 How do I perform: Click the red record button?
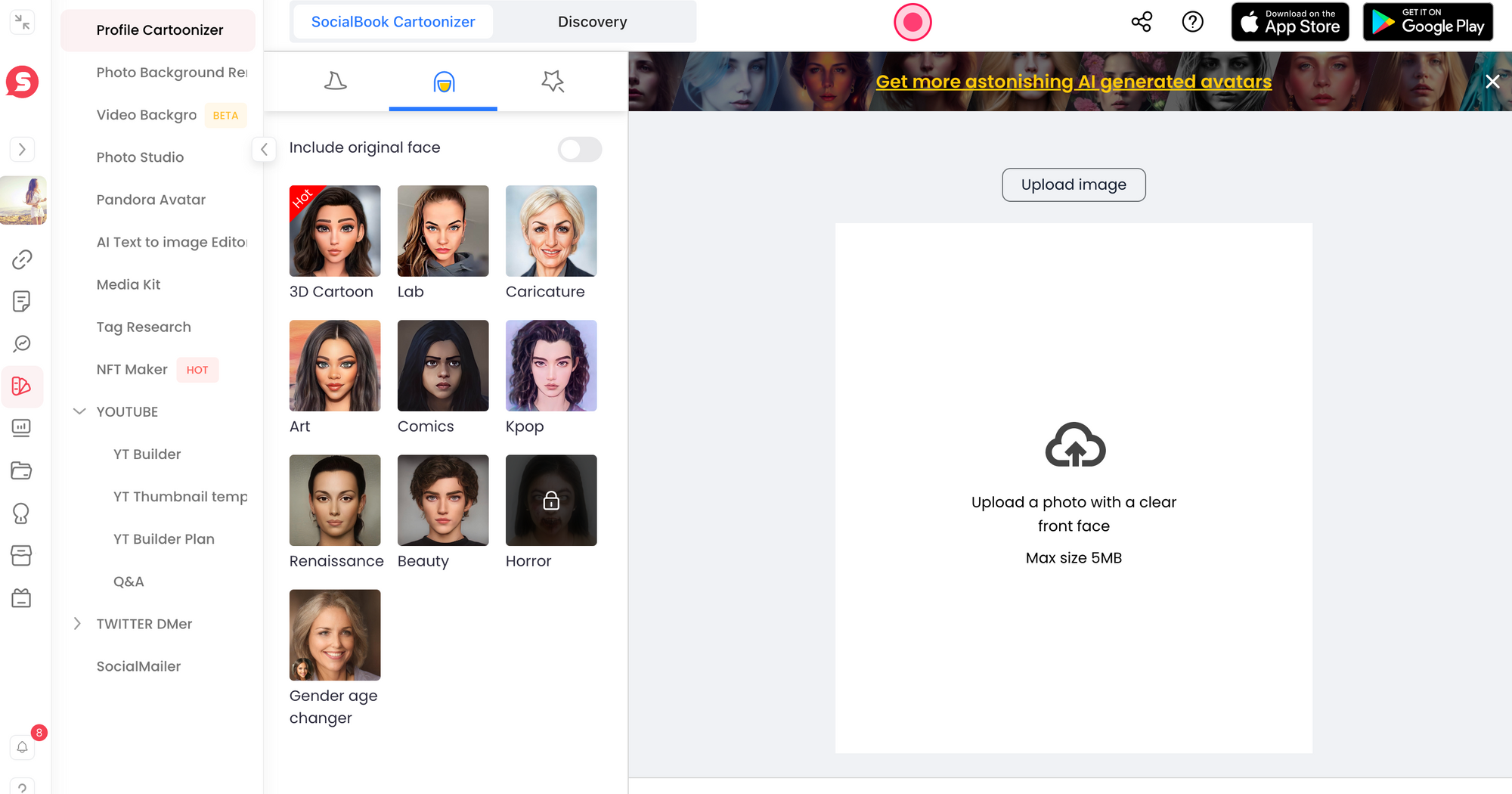tap(912, 22)
